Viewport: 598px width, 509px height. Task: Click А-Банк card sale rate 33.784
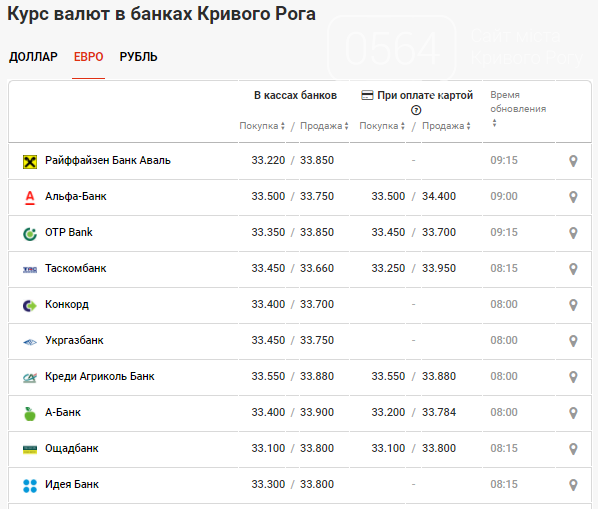point(439,412)
